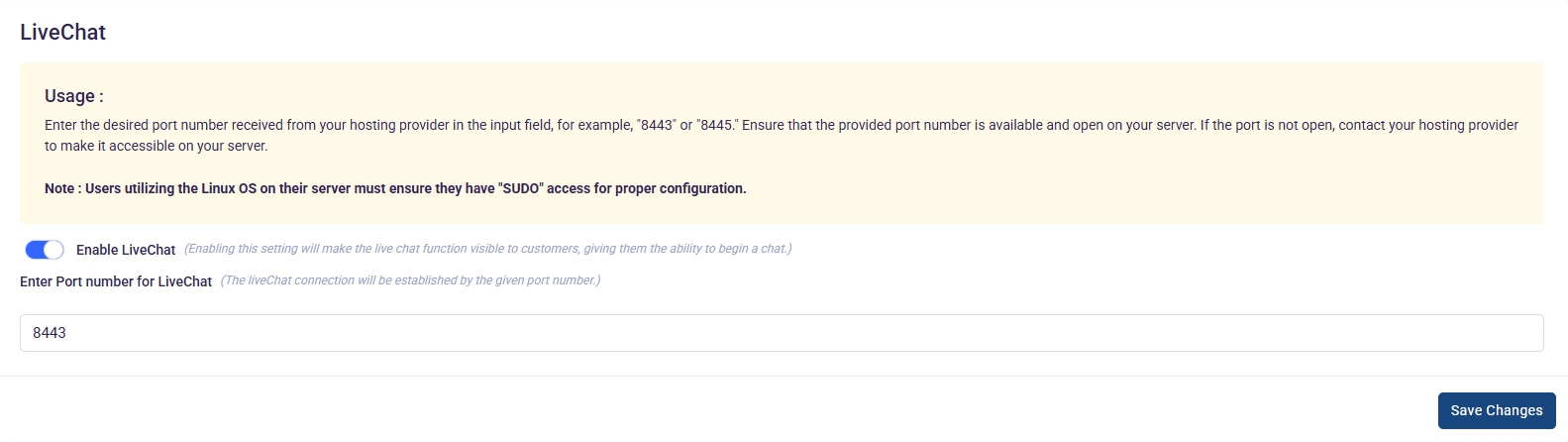Click the italic hint about given port number
The height and width of the screenshot is (442, 1568).
(x=410, y=280)
